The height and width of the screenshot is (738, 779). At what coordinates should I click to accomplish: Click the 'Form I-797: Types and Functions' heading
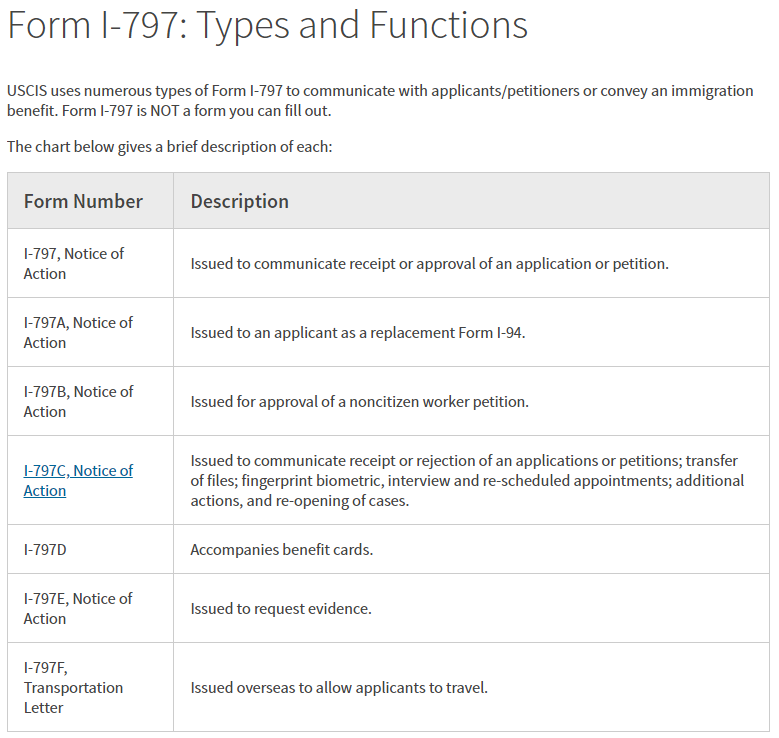tap(268, 26)
